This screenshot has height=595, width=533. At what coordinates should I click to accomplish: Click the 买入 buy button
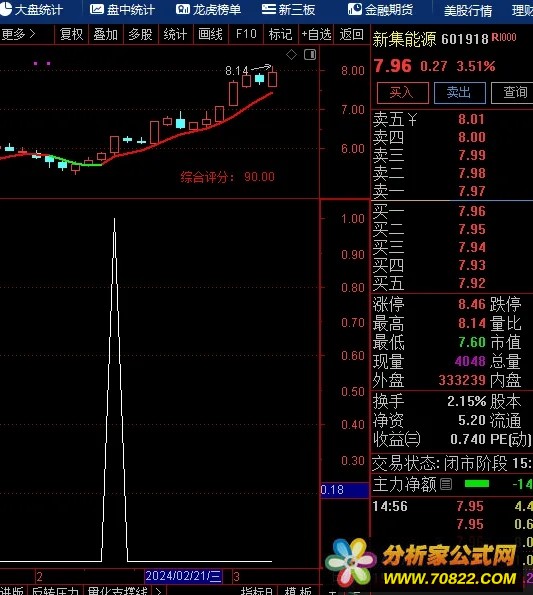click(x=403, y=93)
